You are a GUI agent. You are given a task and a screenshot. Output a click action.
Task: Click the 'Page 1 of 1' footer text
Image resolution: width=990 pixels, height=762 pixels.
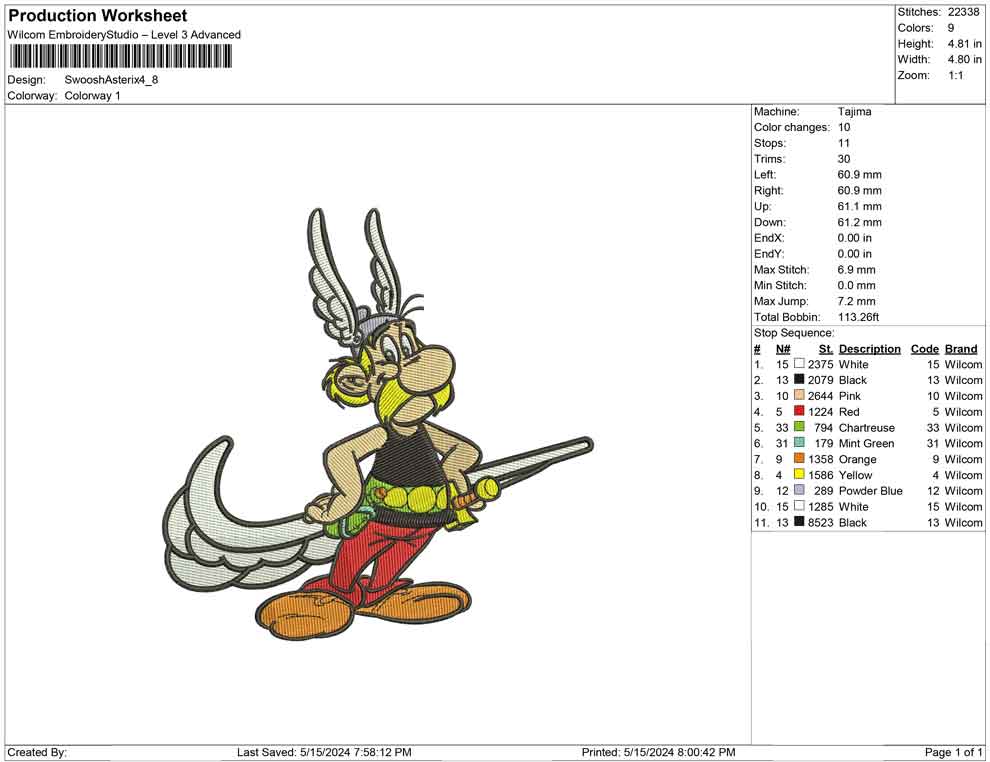click(953, 752)
